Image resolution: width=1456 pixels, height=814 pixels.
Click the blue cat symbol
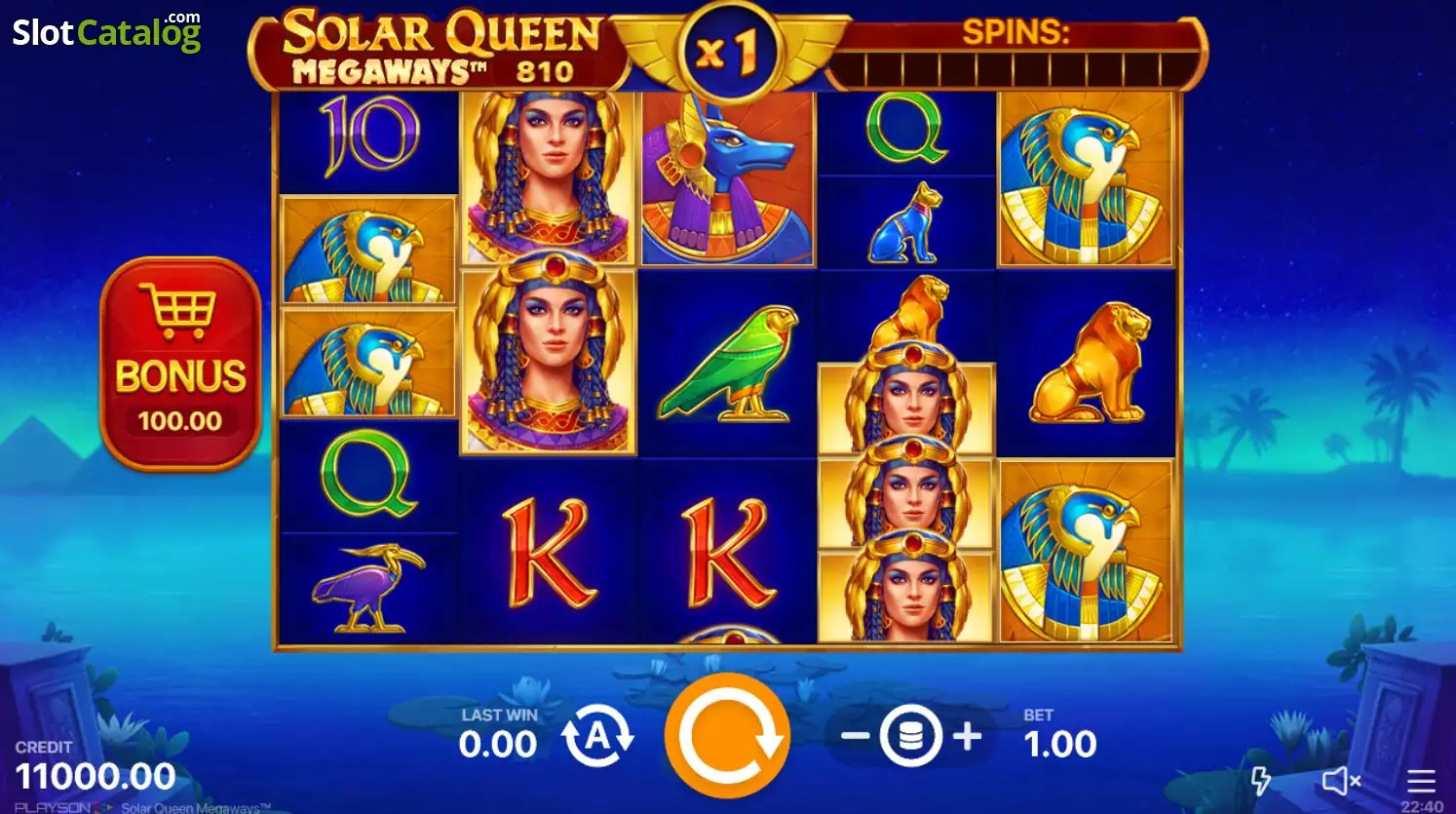coord(906,223)
